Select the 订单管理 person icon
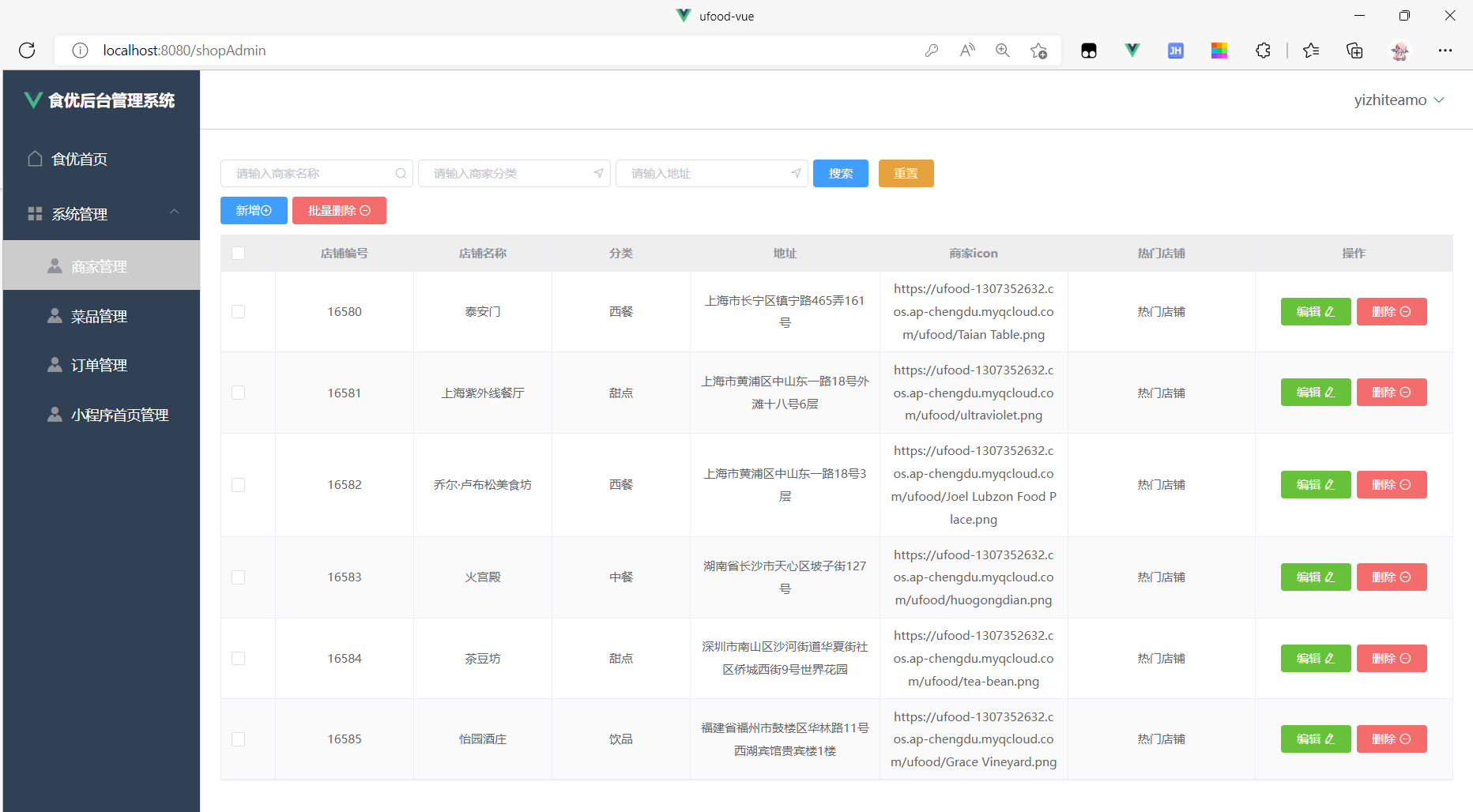 pos(55,364)
